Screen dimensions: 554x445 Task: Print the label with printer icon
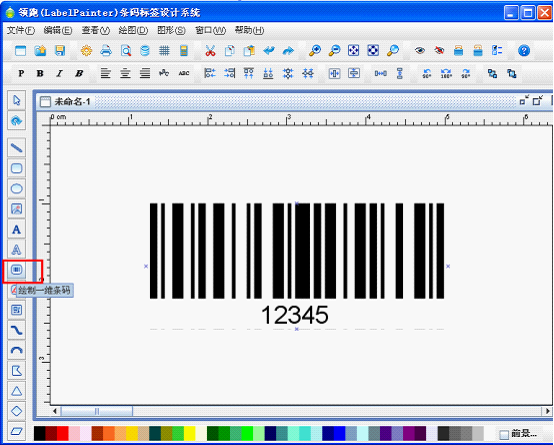106,51
